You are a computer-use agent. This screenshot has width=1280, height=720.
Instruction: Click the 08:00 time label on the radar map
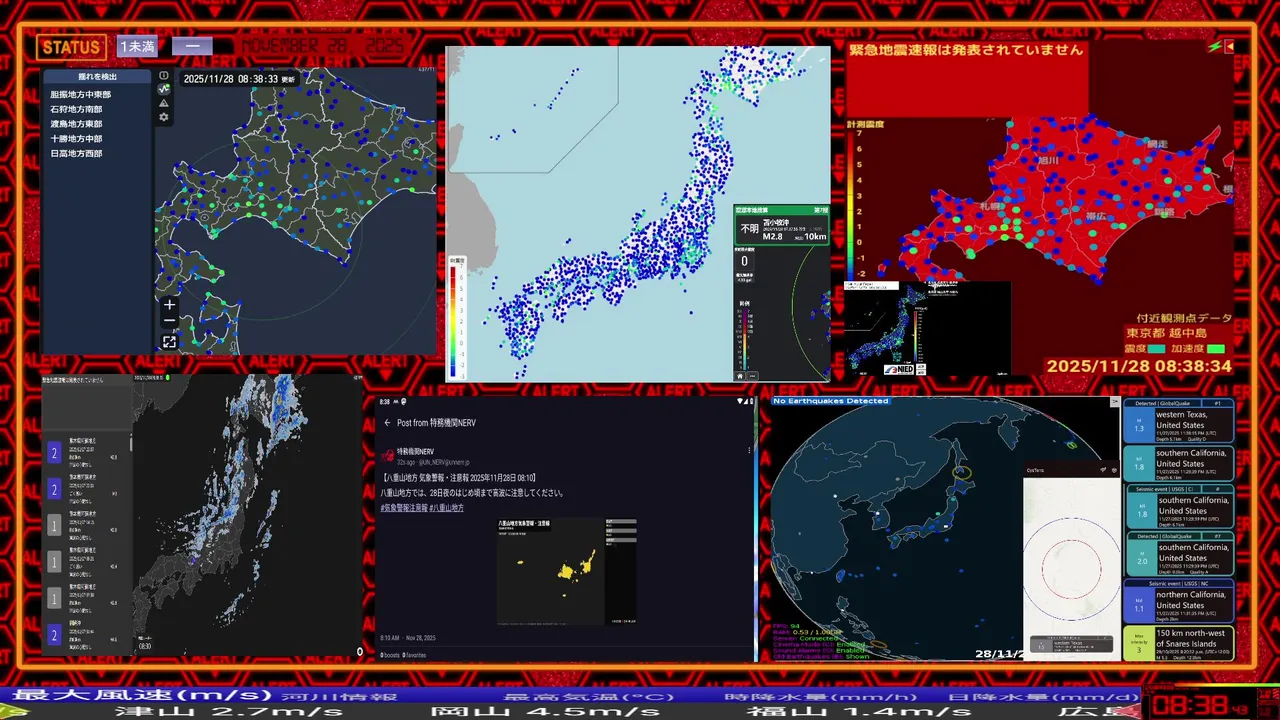tap(145, 646)
